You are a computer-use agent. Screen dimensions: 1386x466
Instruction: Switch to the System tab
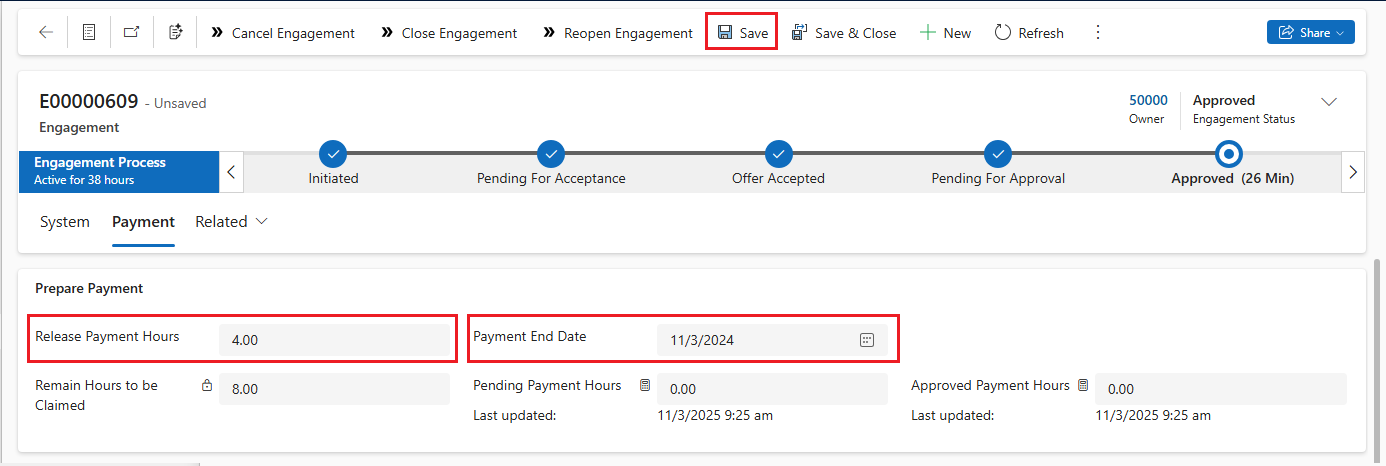click(65, 222)
